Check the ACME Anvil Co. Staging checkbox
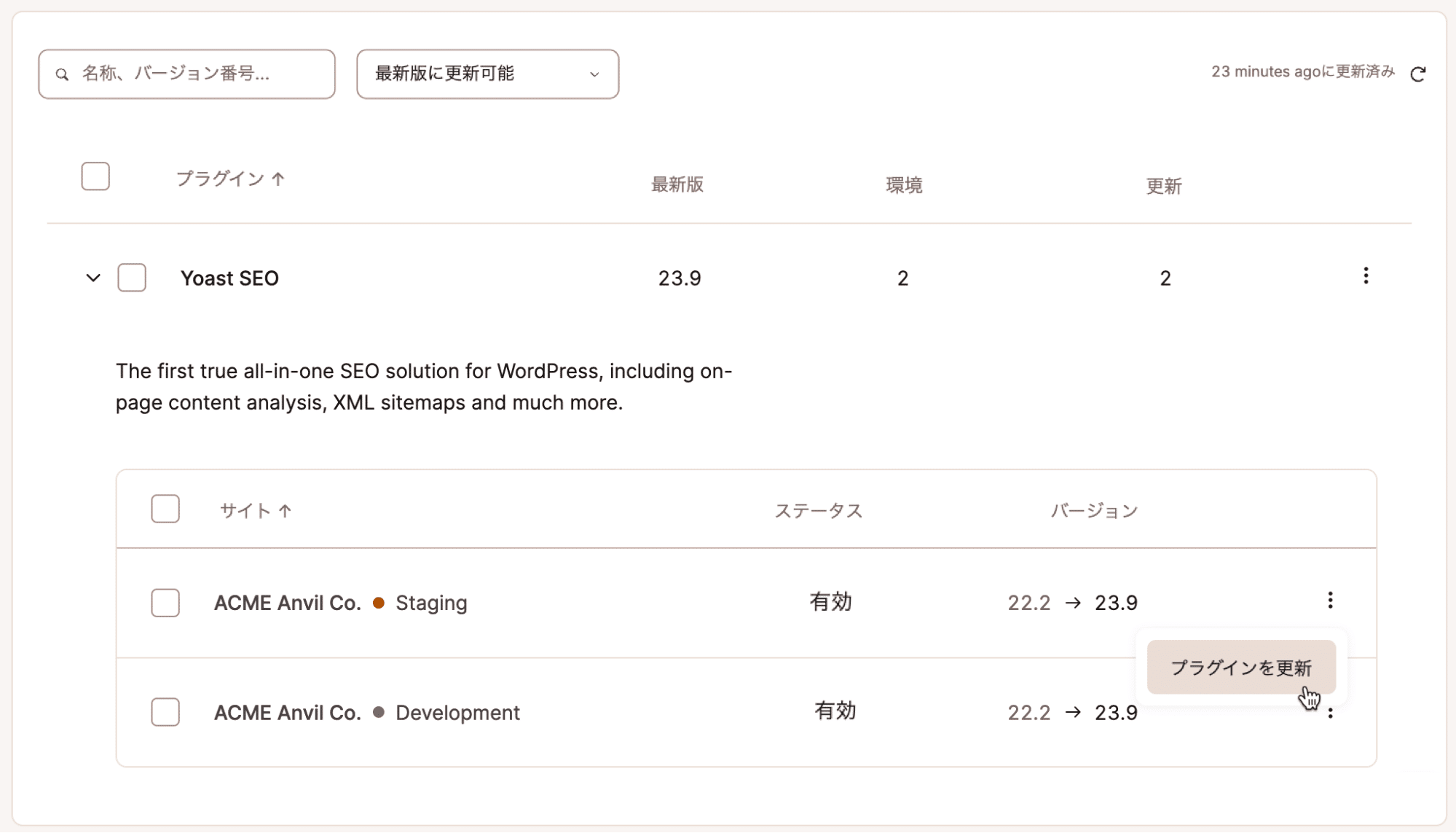 point(165,603)
